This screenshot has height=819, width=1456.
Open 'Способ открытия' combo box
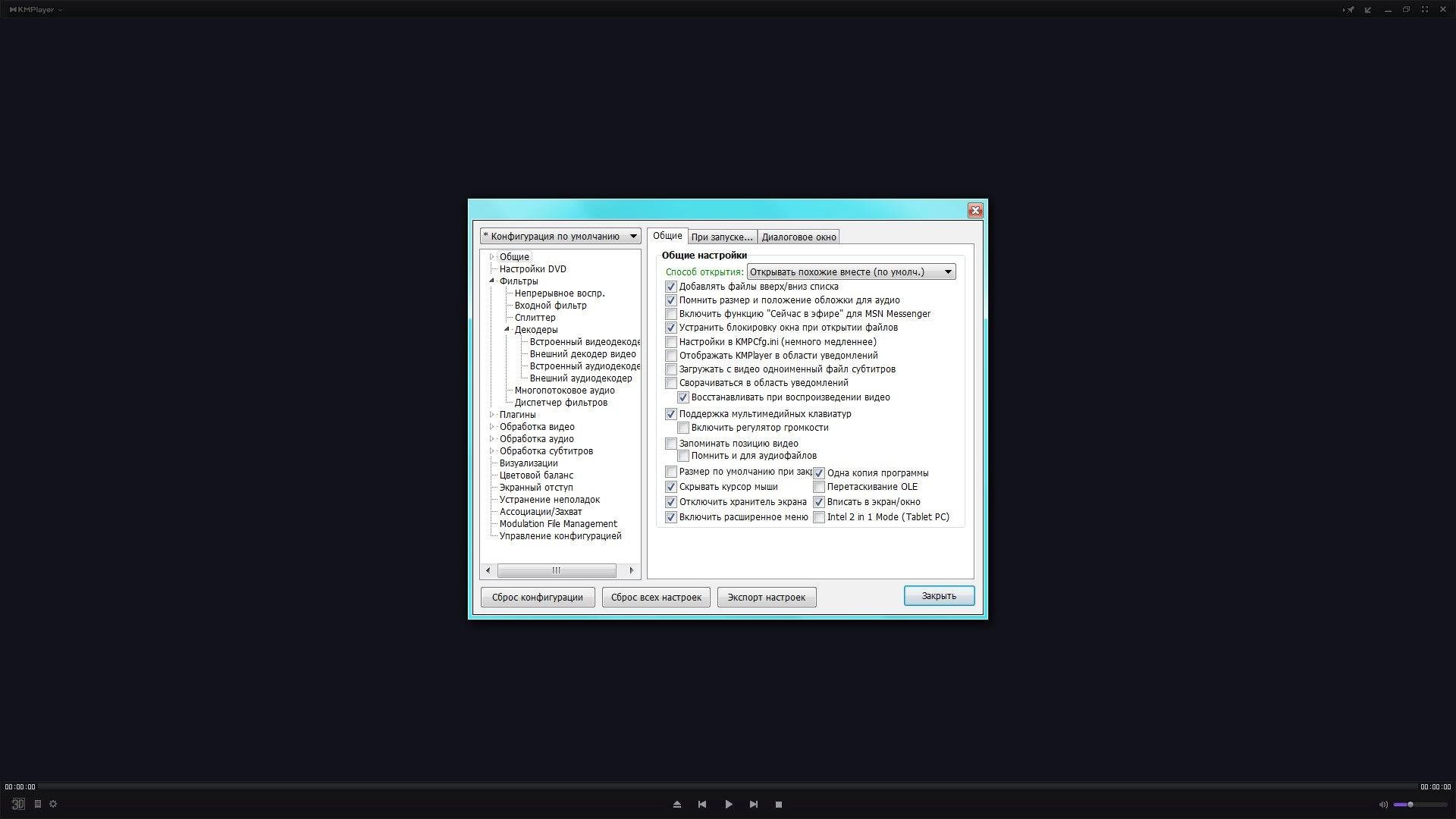pyautogui.click(x=851, y=272)
